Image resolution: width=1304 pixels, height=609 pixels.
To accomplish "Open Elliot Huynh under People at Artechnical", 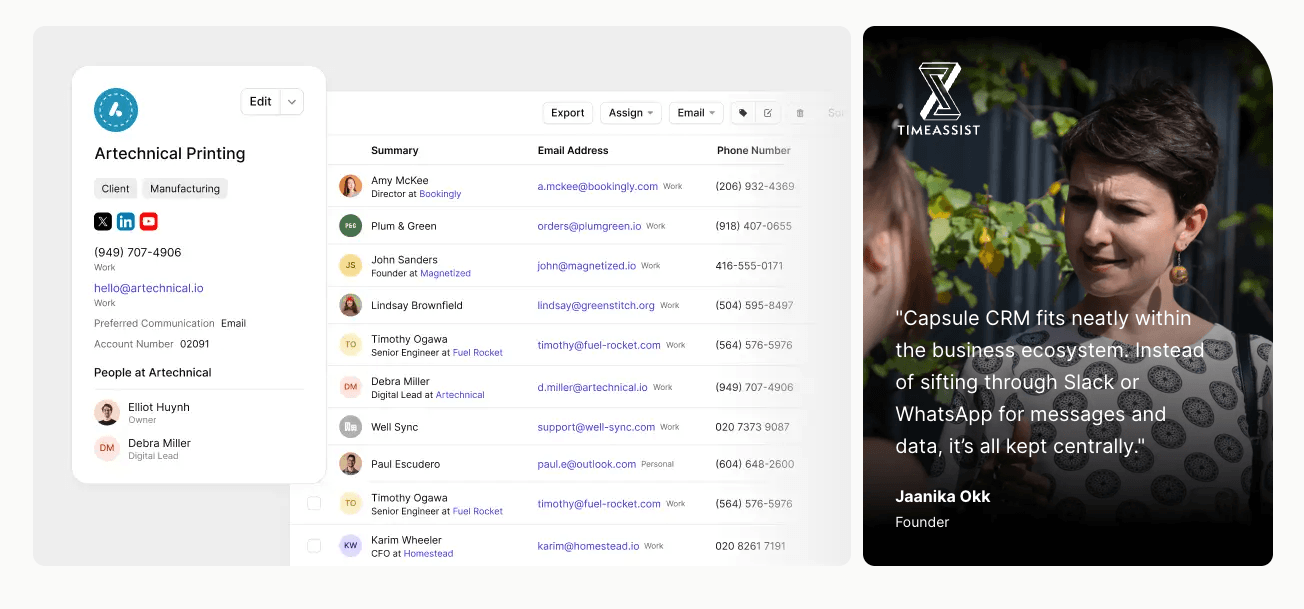I will click(x=159, y=407).
